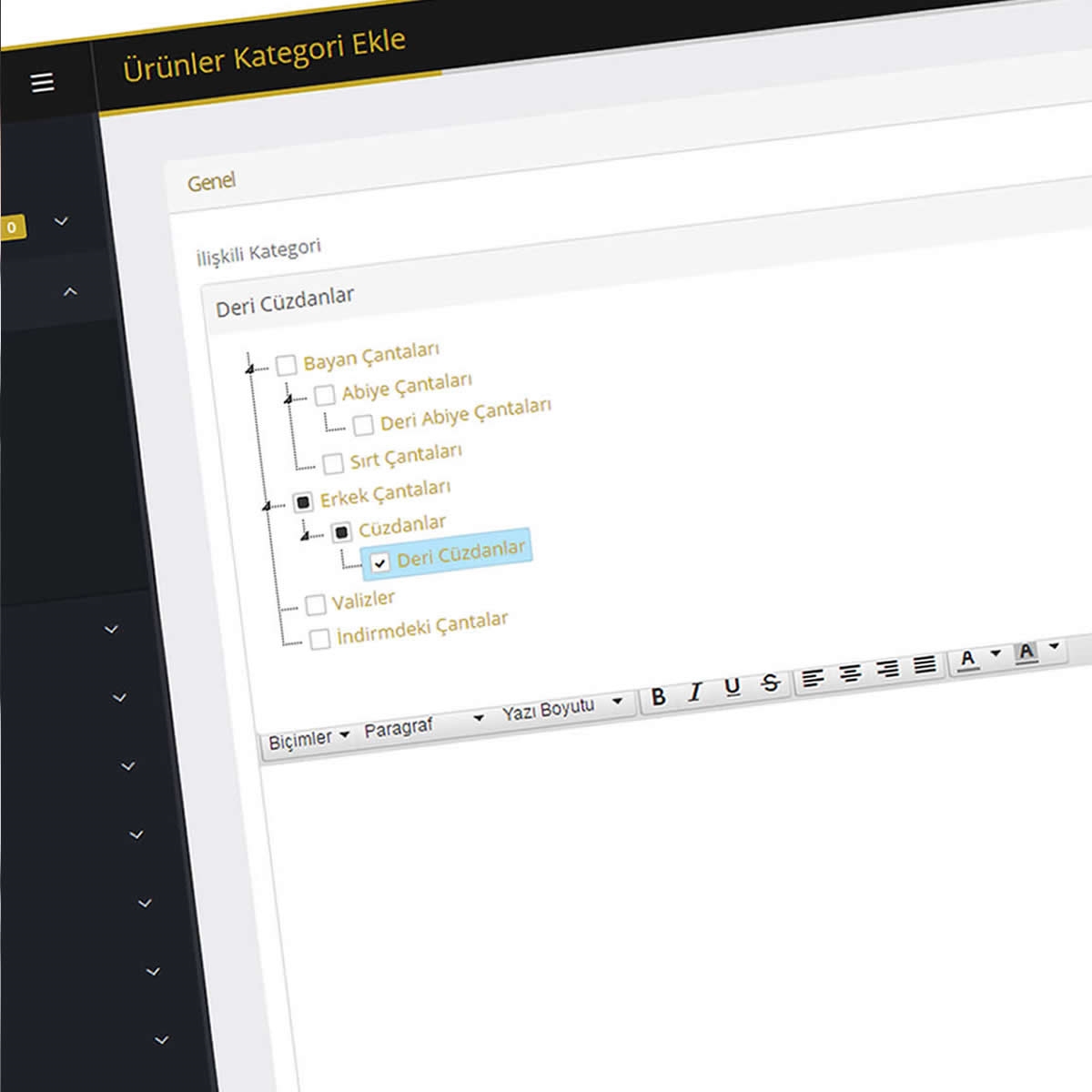The width and height of the screenshot is (1092, 1092).
Task: Justify the text alignment
Action: tap(925, 665)
